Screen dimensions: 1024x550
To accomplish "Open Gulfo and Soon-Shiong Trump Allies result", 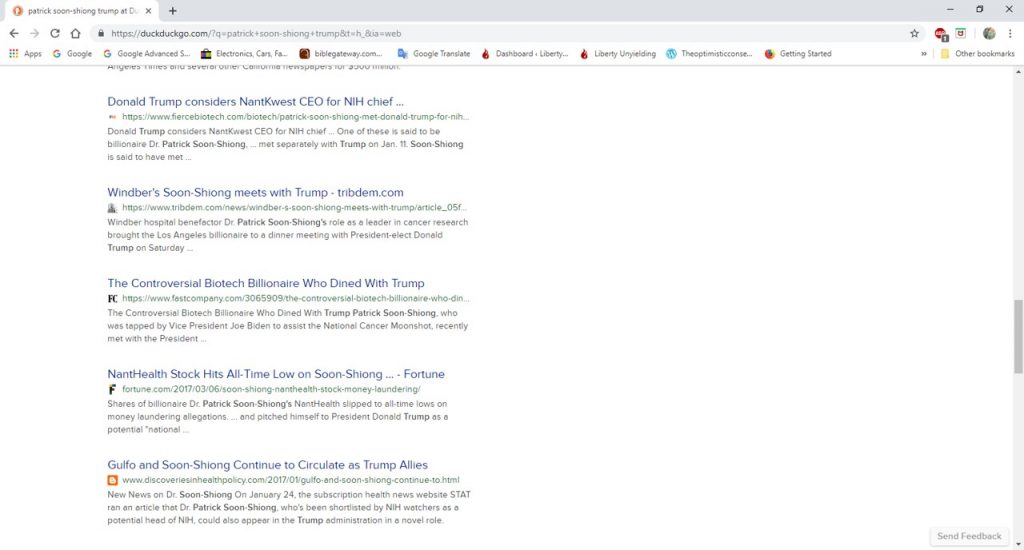I will (267, 464).
